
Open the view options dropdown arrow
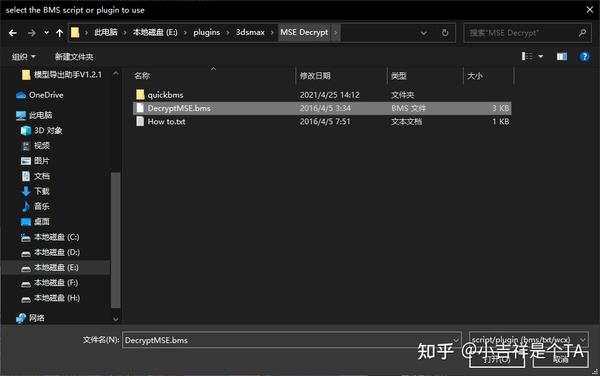tap(541, 57)
